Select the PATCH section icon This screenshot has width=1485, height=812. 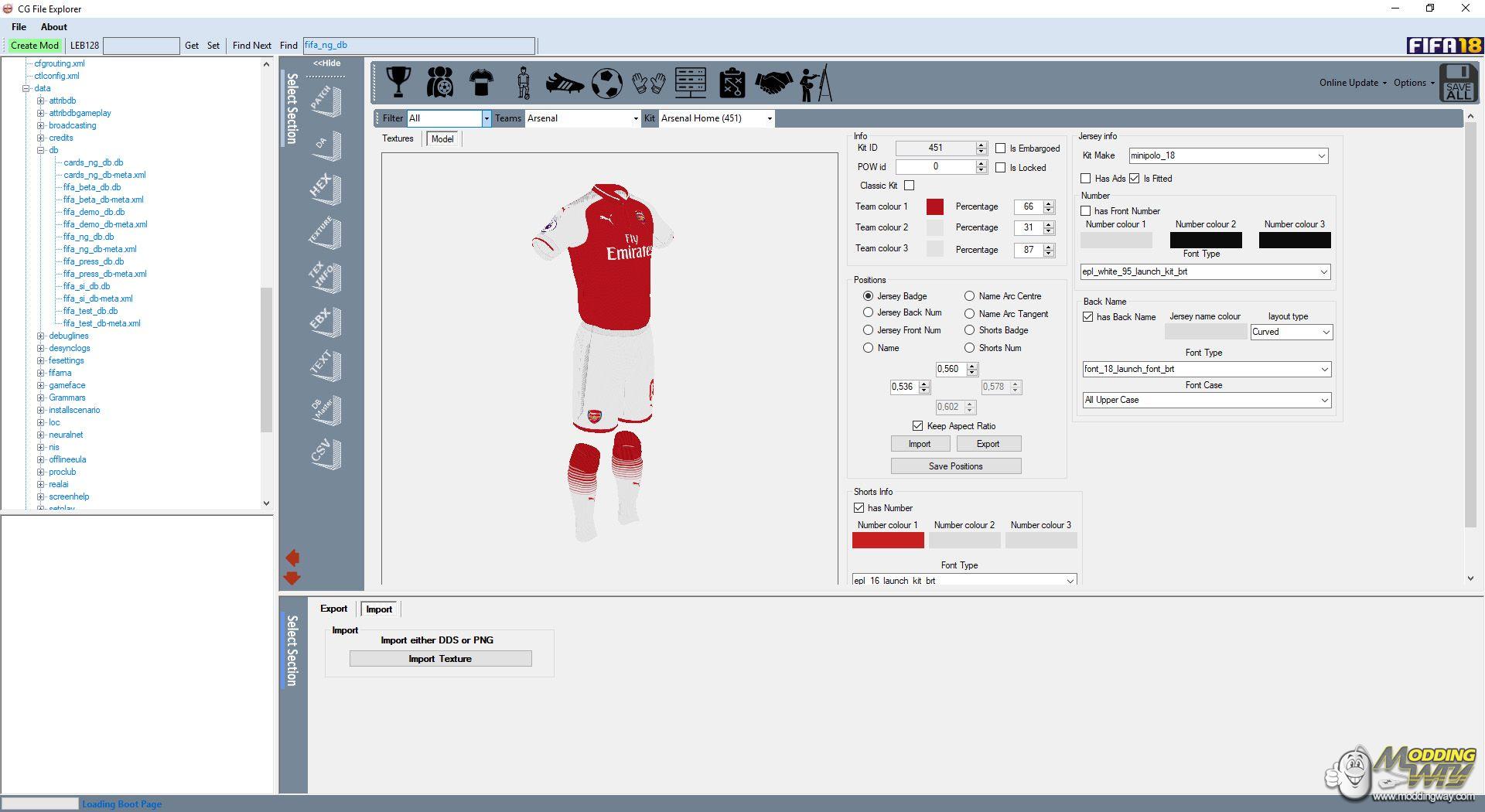point(326,101)
